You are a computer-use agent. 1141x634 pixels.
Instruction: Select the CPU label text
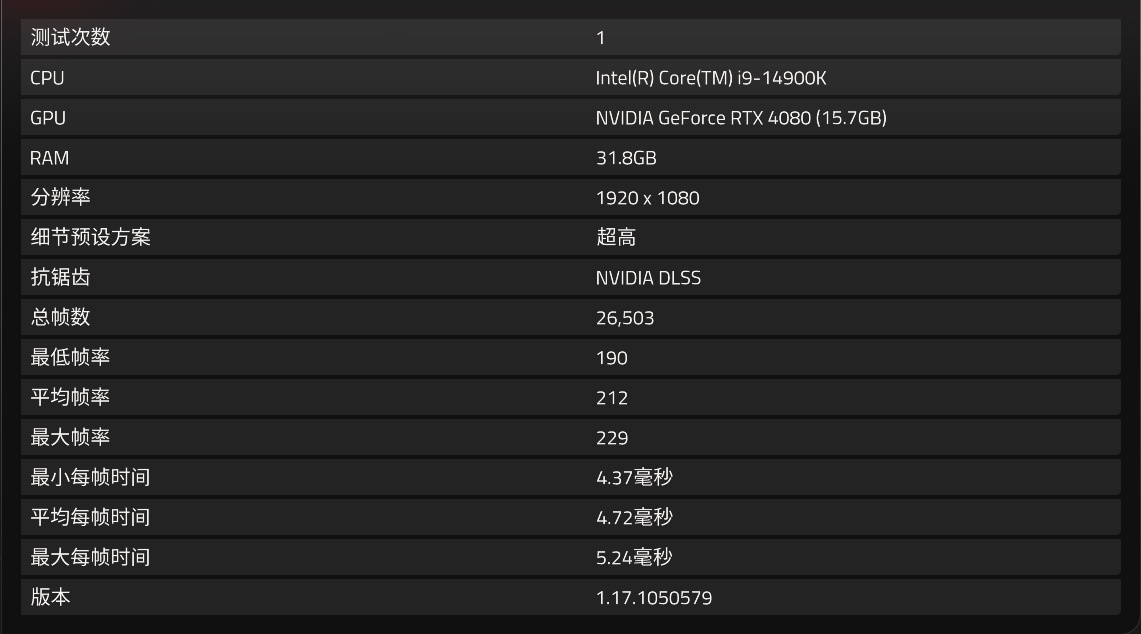[x=47, y=78]
